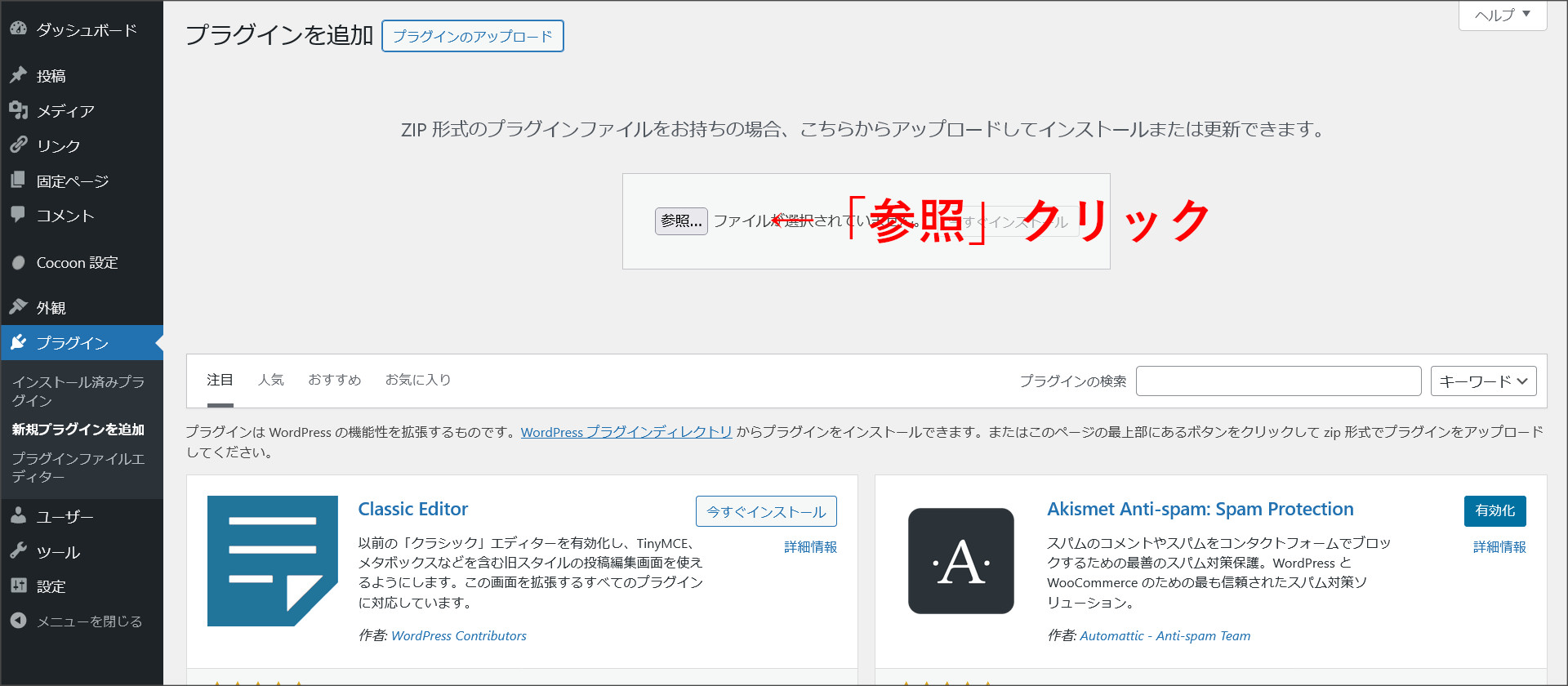Switch to the おすすめ tab
Image resolution: width=1568 pixels, height=686 pixels.
point(335,380)
